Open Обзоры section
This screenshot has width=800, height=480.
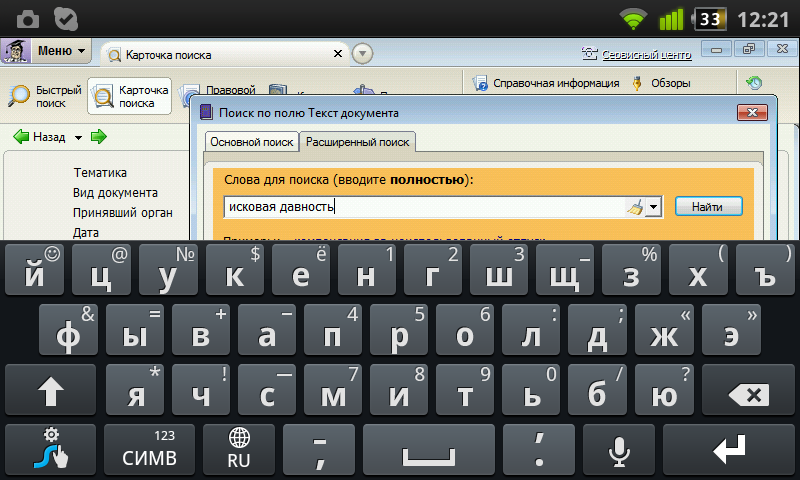tap(661, 83)
